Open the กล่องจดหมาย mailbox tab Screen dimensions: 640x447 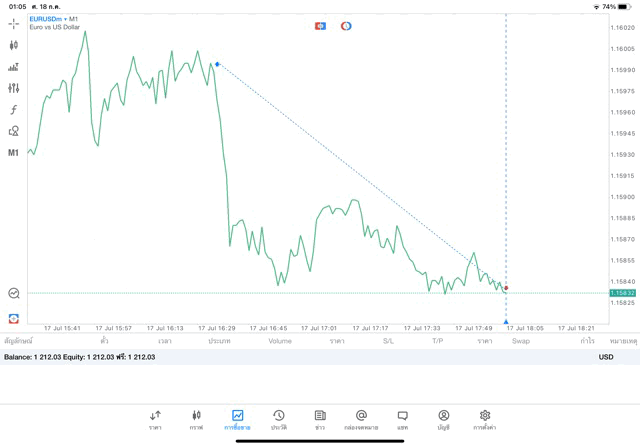[361, 419]
